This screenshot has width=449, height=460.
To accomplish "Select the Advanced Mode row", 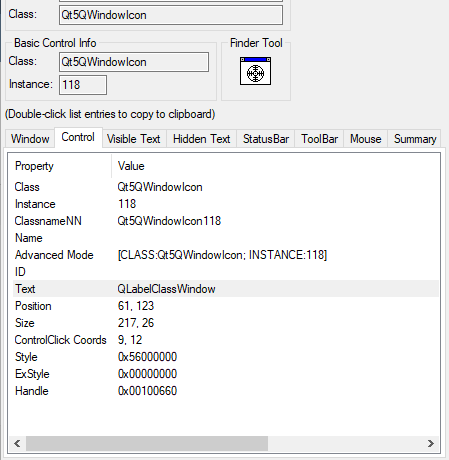I will [226, 255].
